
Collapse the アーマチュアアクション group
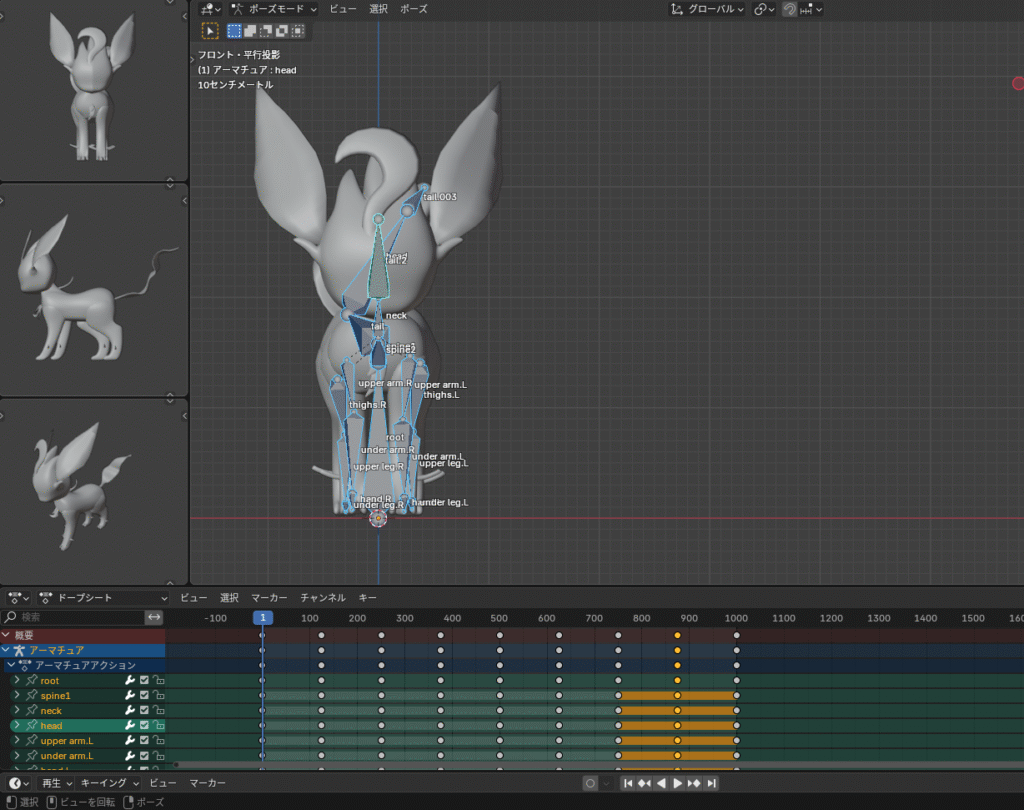pyautogui.click(x=11, y=665)
